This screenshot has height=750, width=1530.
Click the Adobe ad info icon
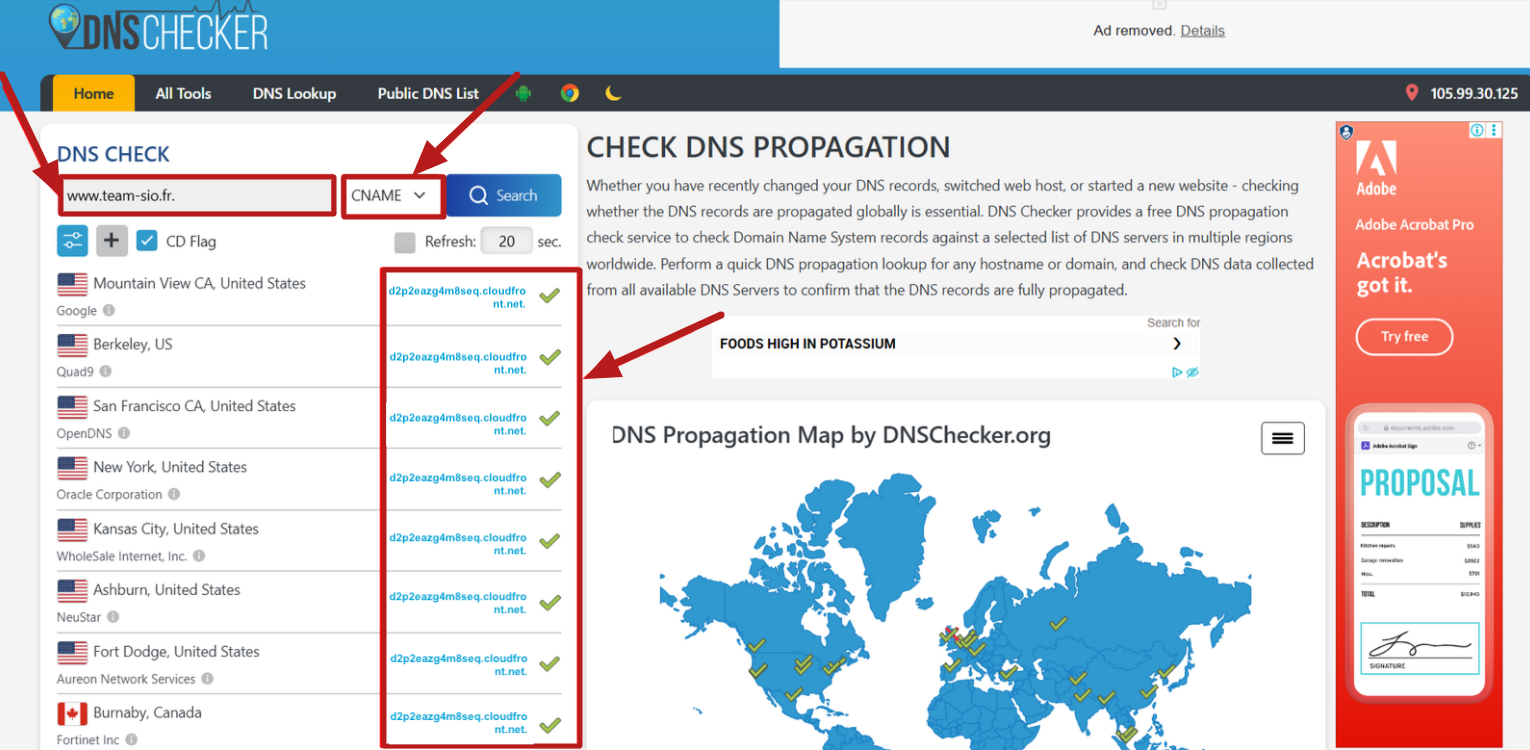pyautogui.click(x=1477, y=131)
